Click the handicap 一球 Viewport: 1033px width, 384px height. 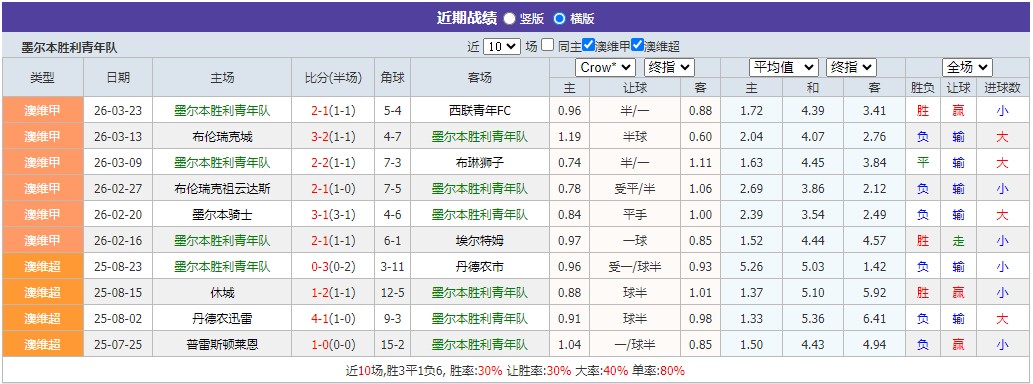[x=634, y=241]
